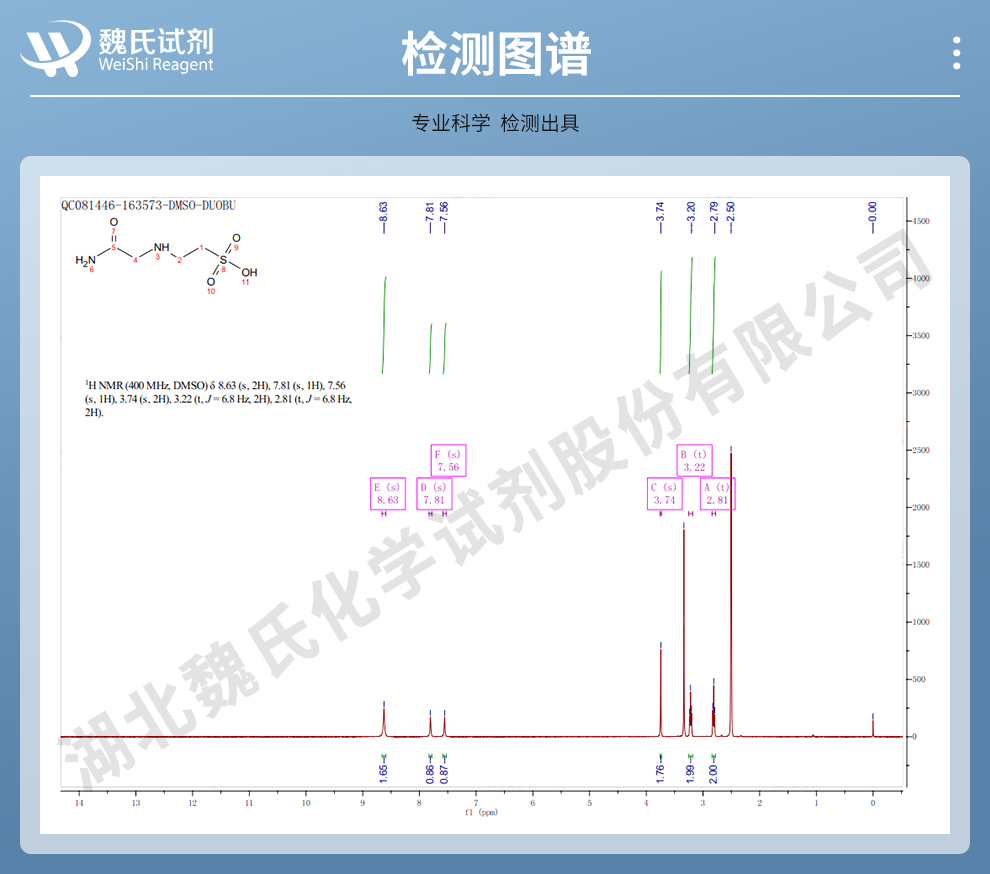Open the three-dot more options menu
Image resolution: width=990 pixels, height=874 pixels.
[957, 53]
